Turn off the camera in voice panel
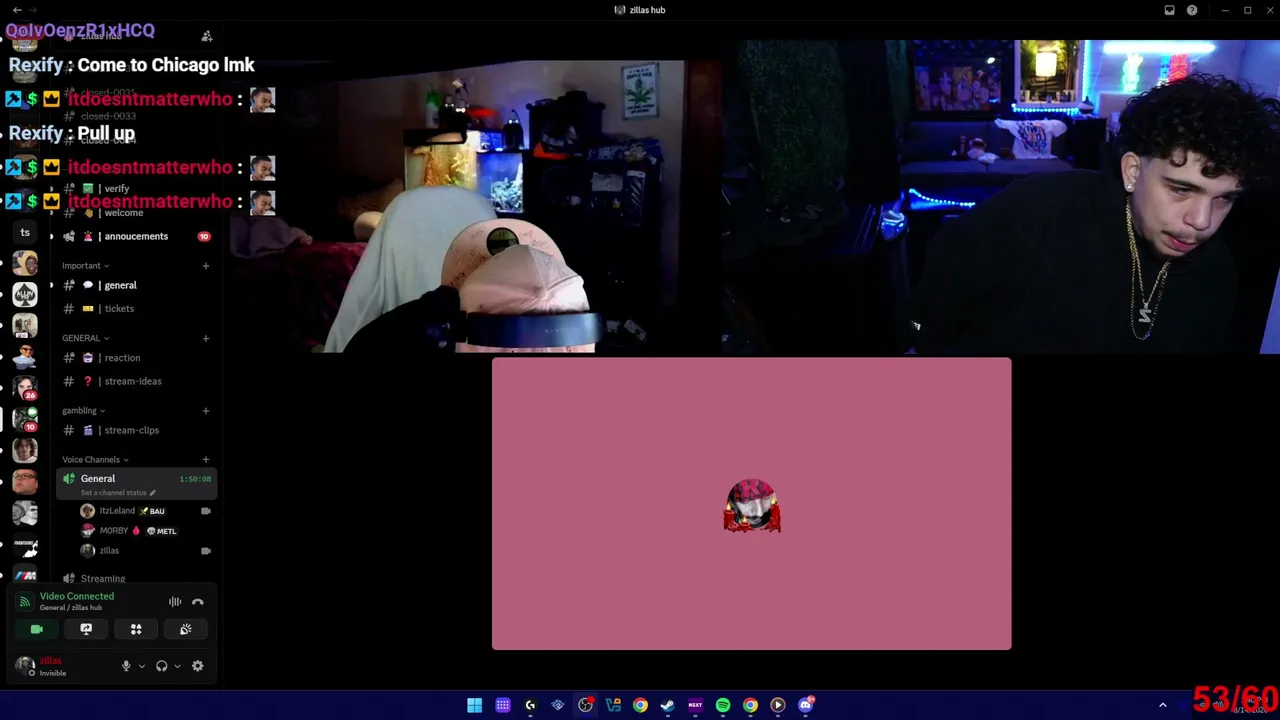The image size is (1280, 720). pos(37,629)
